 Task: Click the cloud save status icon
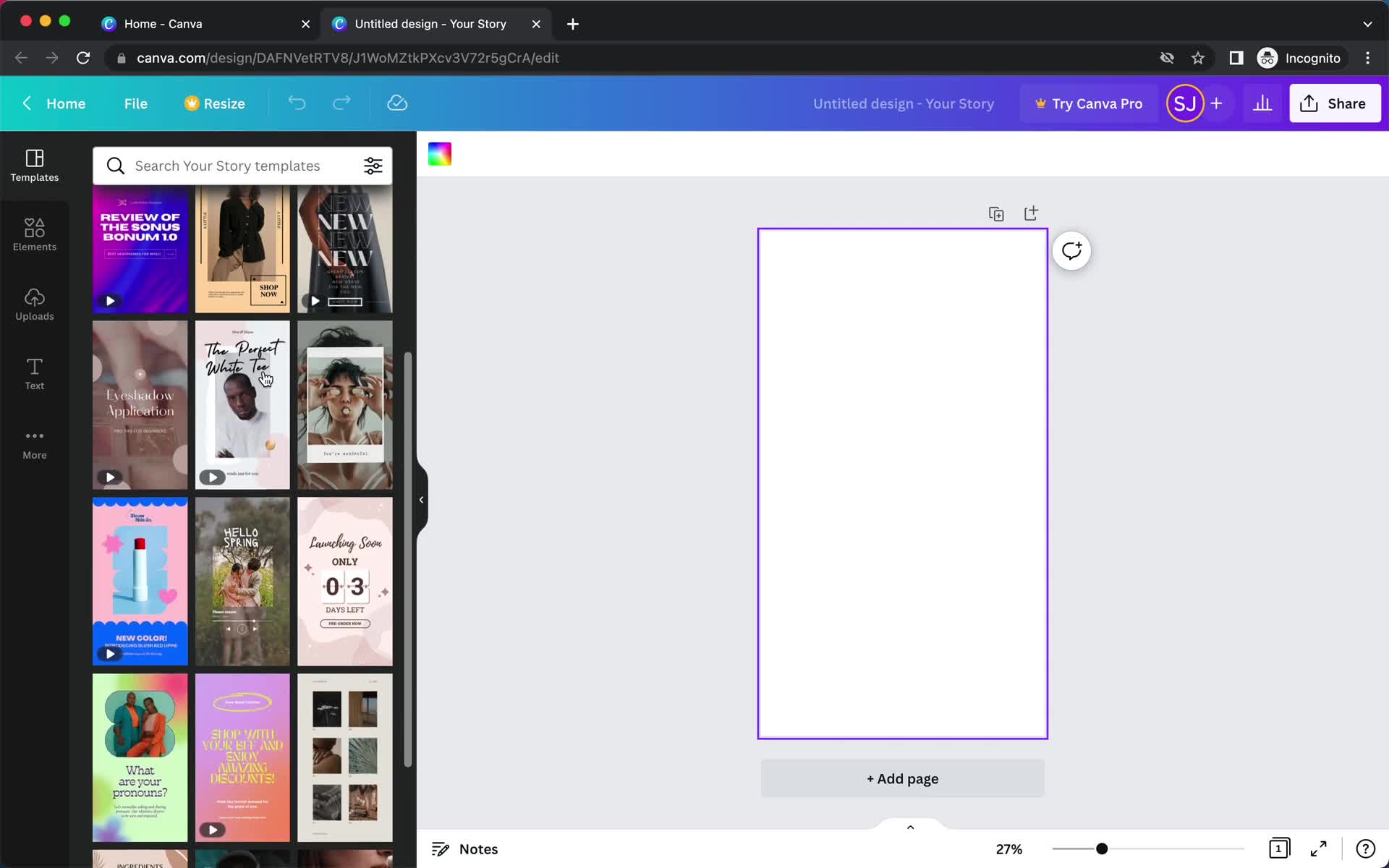tap(397, 103)
